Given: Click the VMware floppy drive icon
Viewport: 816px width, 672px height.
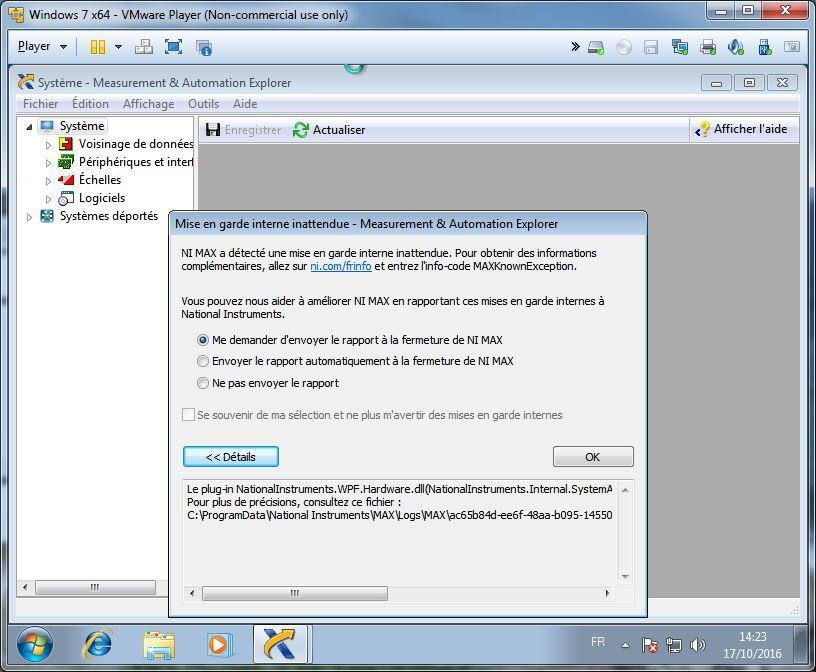Looking at the screenshot, I should [651, 47].
